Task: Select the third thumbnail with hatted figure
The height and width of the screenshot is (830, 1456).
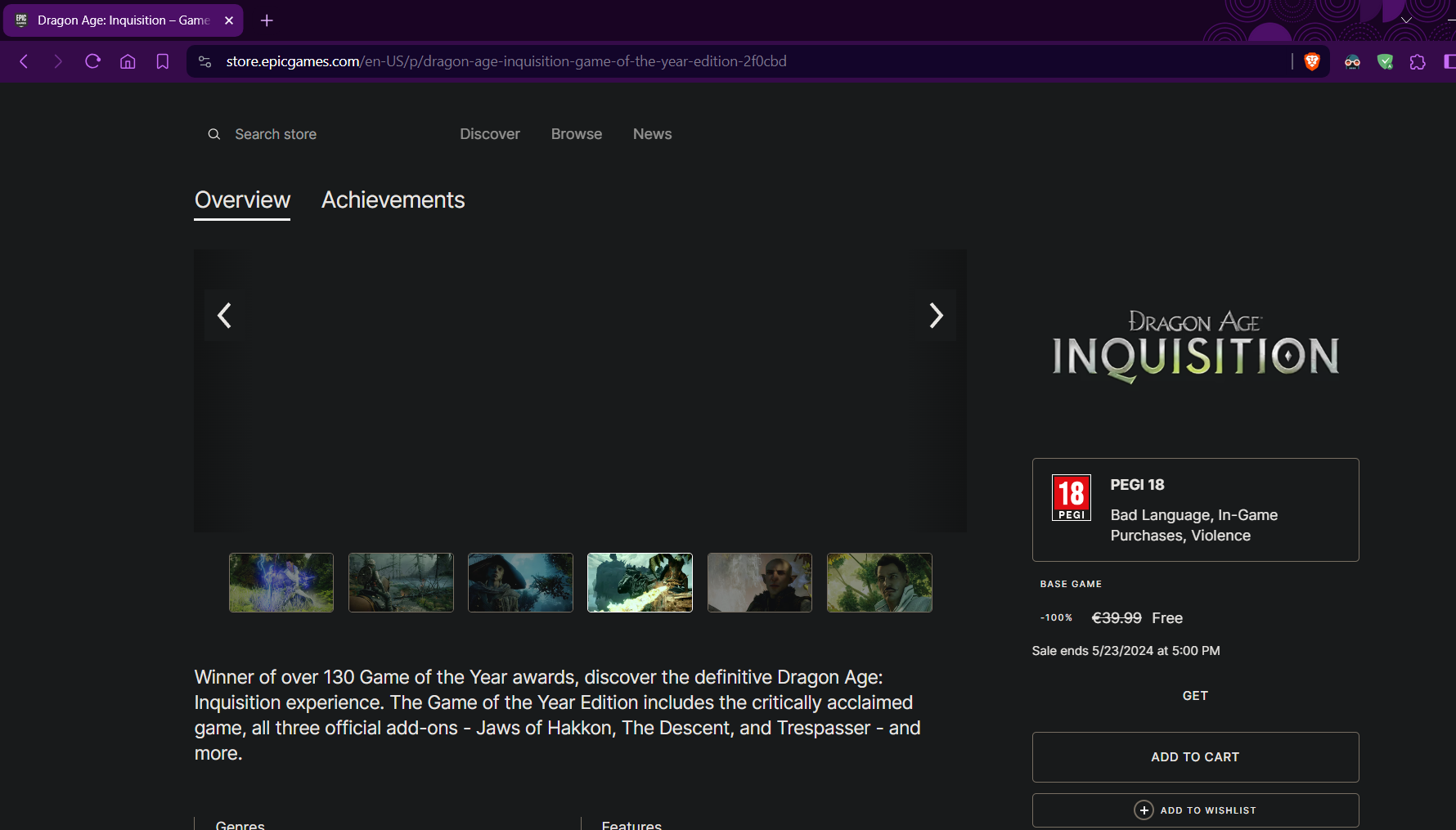Action: [520, 582]
